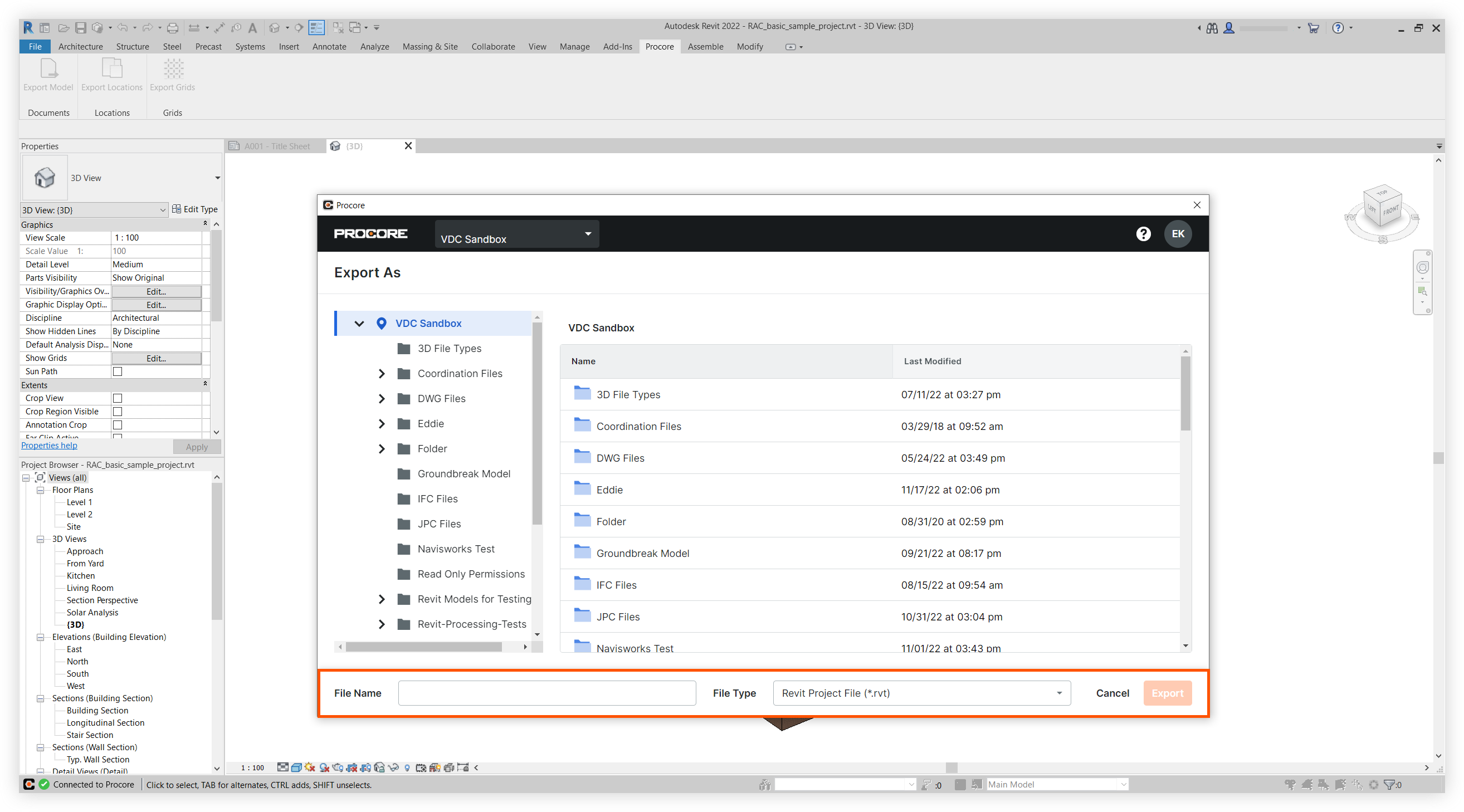Click the folder tree horizontal scrollbar
The height and width of the screenshot is (812, 1464).
[x=423, y=647]
